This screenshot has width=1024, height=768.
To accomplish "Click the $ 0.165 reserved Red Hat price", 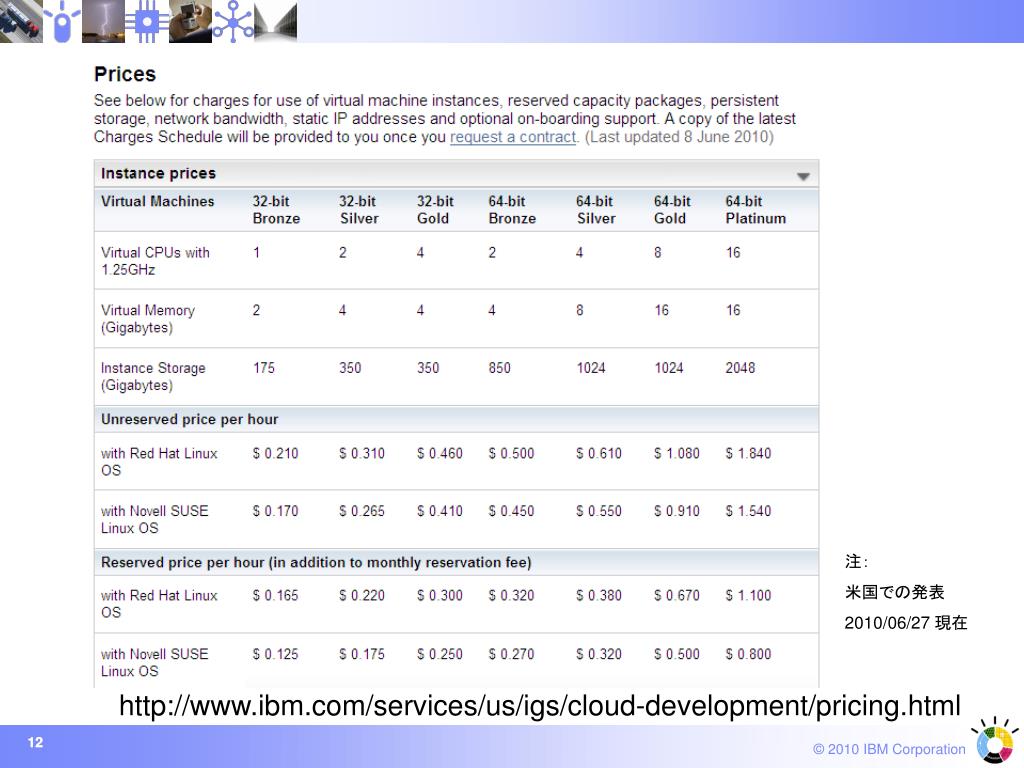I will [x=276, y=596].
